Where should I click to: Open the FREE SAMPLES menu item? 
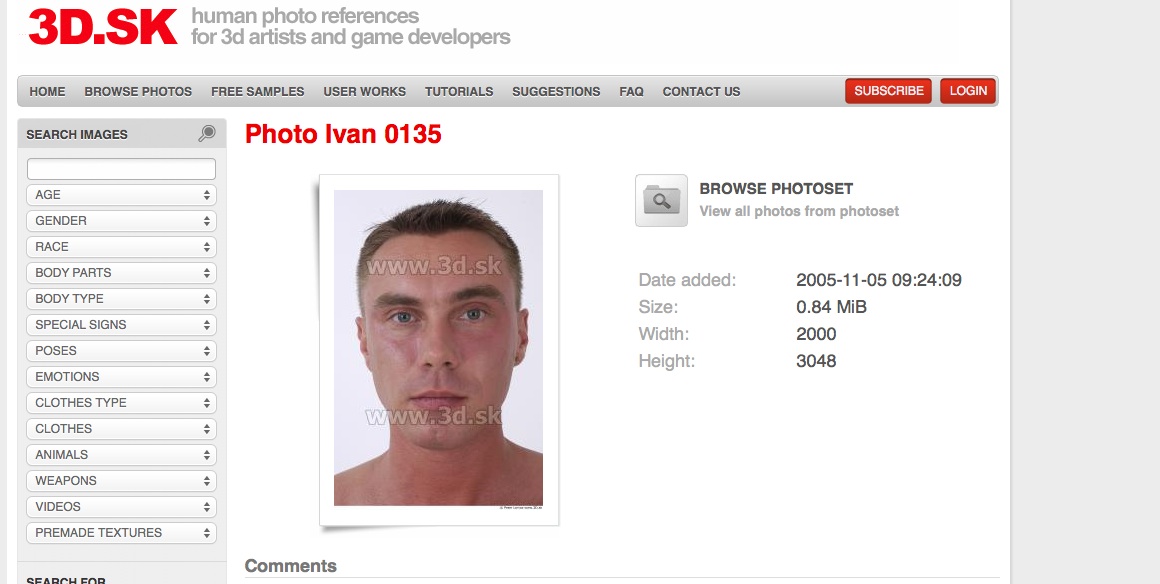click(x=257, y=92)
